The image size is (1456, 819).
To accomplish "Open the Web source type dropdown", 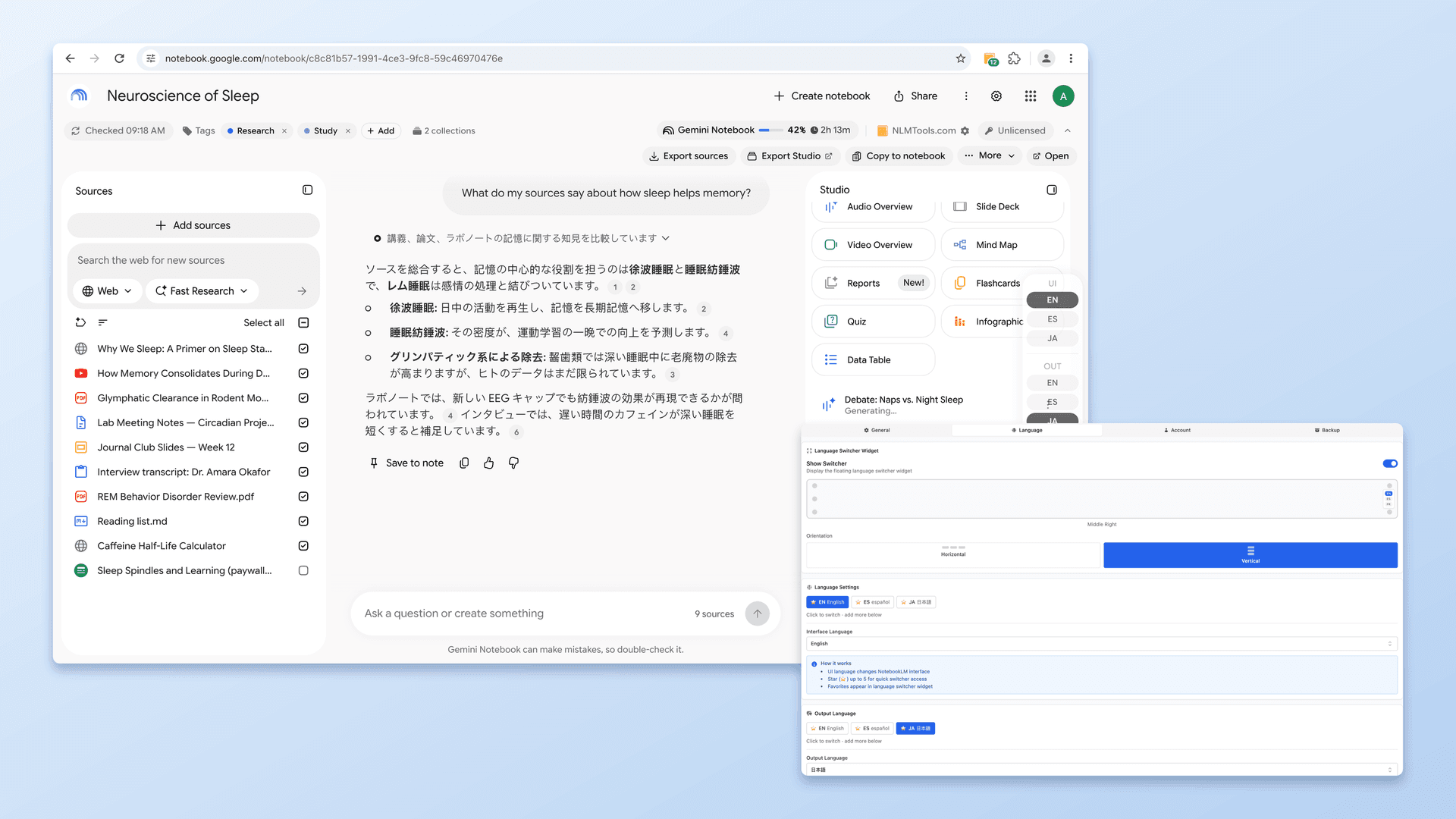I will [x=107, y=291].
